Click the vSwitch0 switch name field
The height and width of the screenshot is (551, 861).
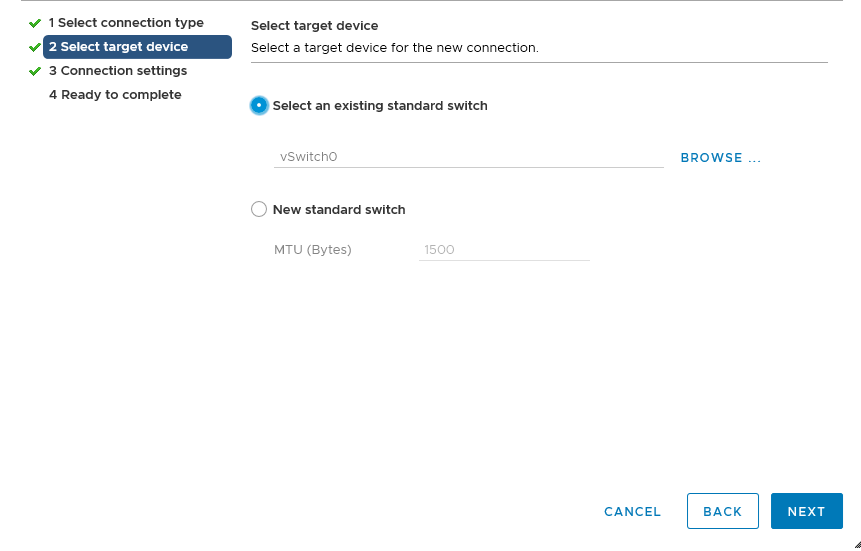coord(468,157)
